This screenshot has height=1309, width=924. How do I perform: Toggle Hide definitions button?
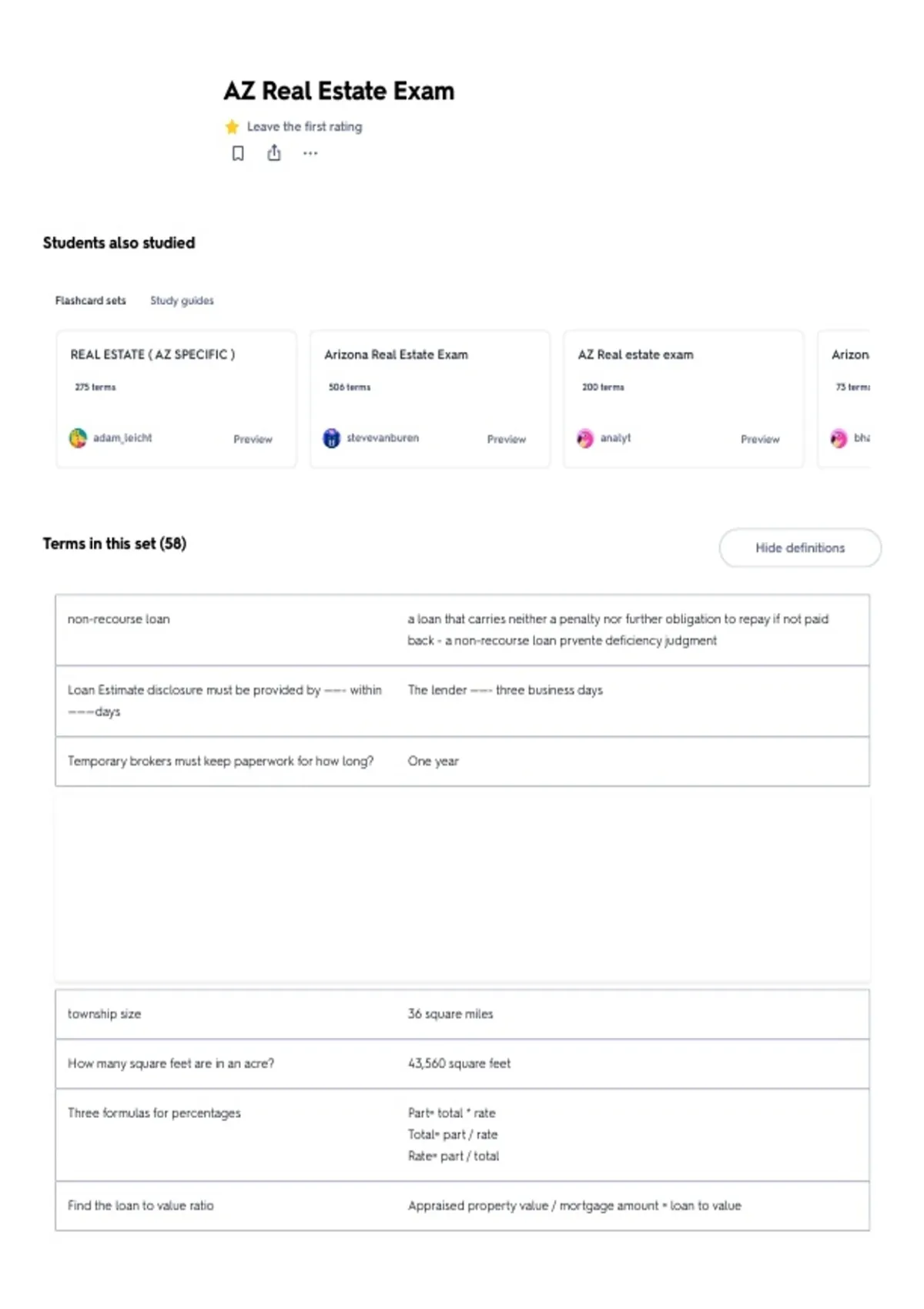pyautogui.click(x=800, y=547)
